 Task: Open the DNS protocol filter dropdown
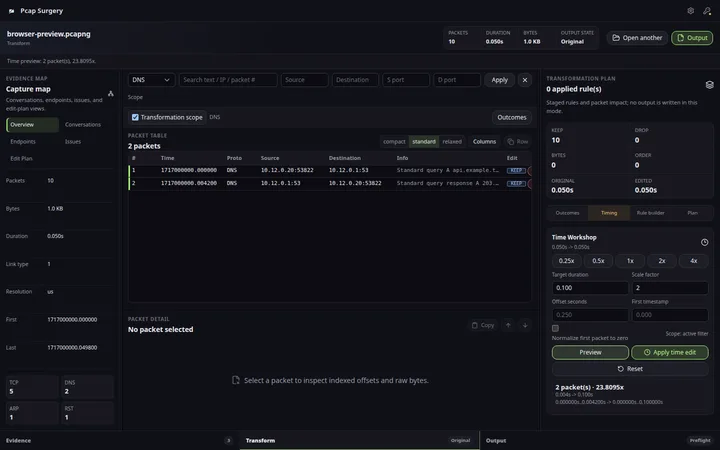point(151,80)
